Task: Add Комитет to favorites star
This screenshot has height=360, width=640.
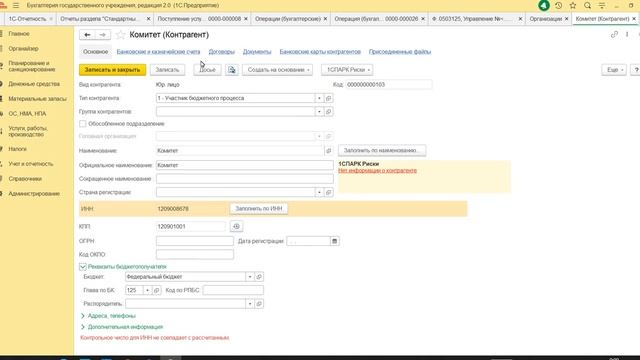Action: tap(120, 35)
